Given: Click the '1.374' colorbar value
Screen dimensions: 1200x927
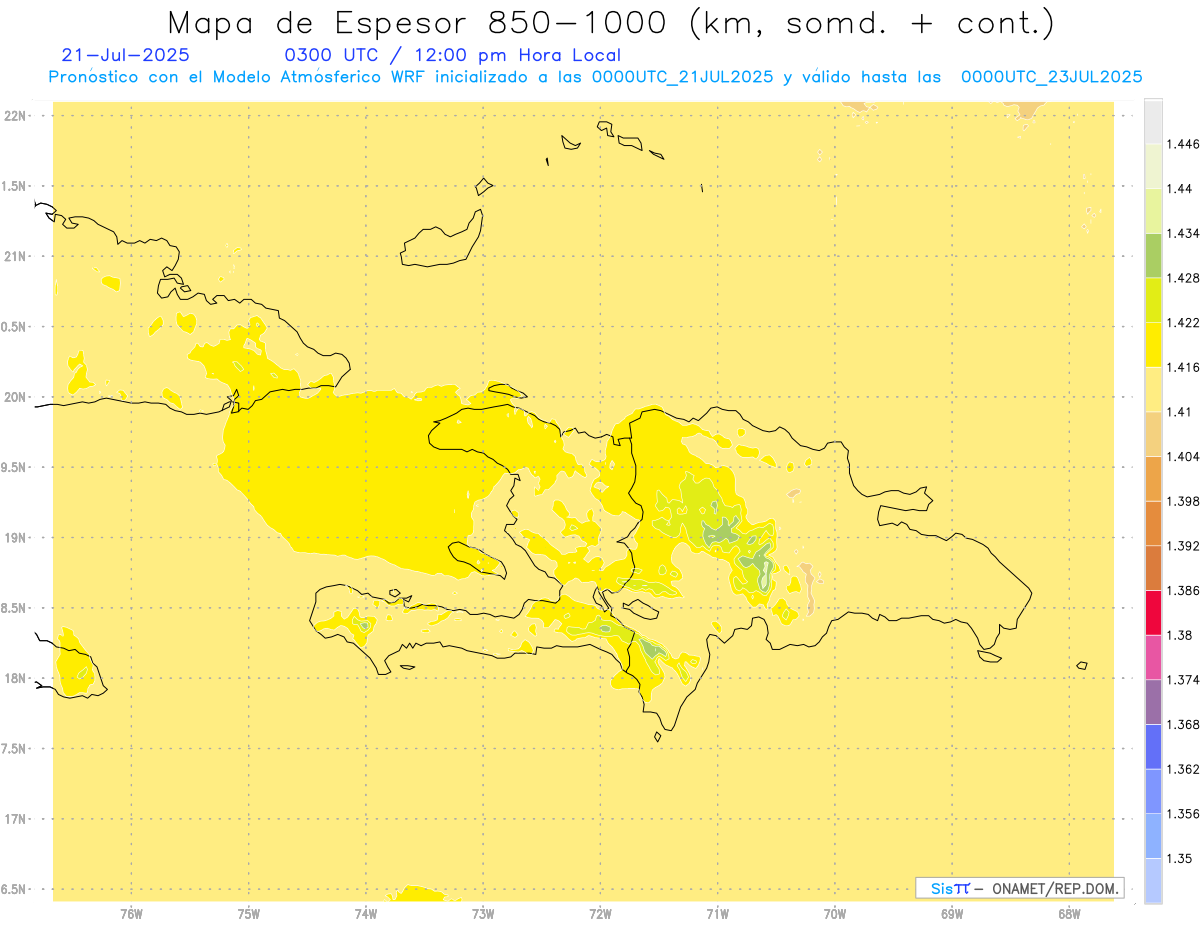Looking at the screenshot, I should coord(1183,680).
